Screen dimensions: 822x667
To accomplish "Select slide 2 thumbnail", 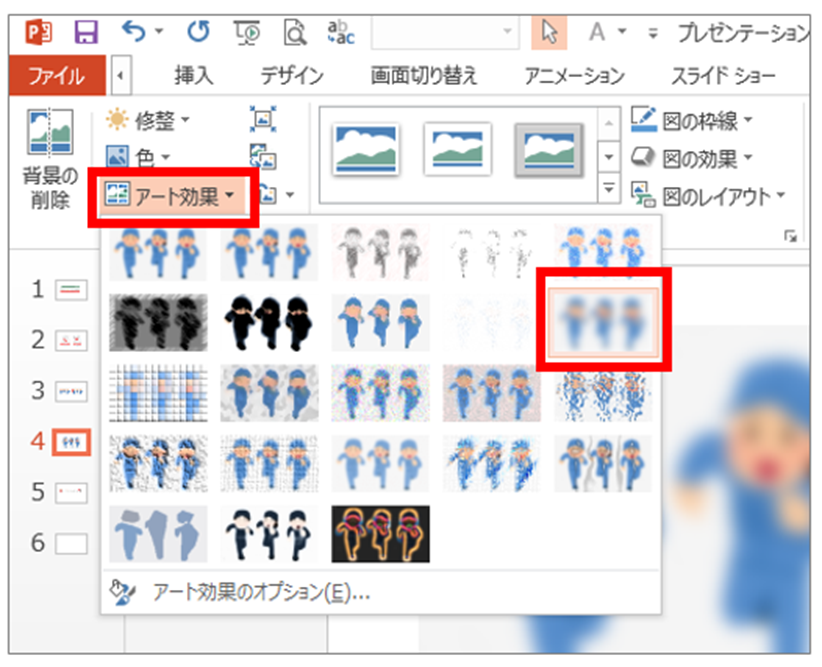I will [x=71, y=340].
